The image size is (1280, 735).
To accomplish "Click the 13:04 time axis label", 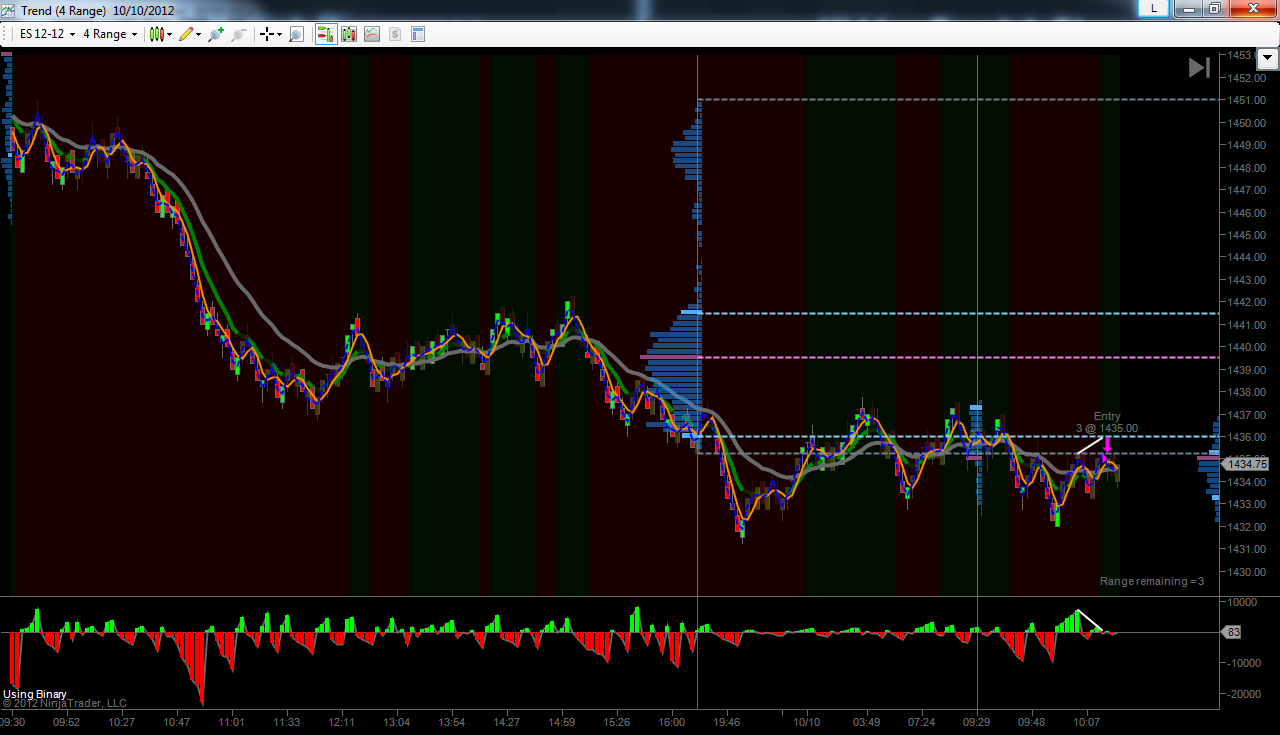I will point(397,722).
